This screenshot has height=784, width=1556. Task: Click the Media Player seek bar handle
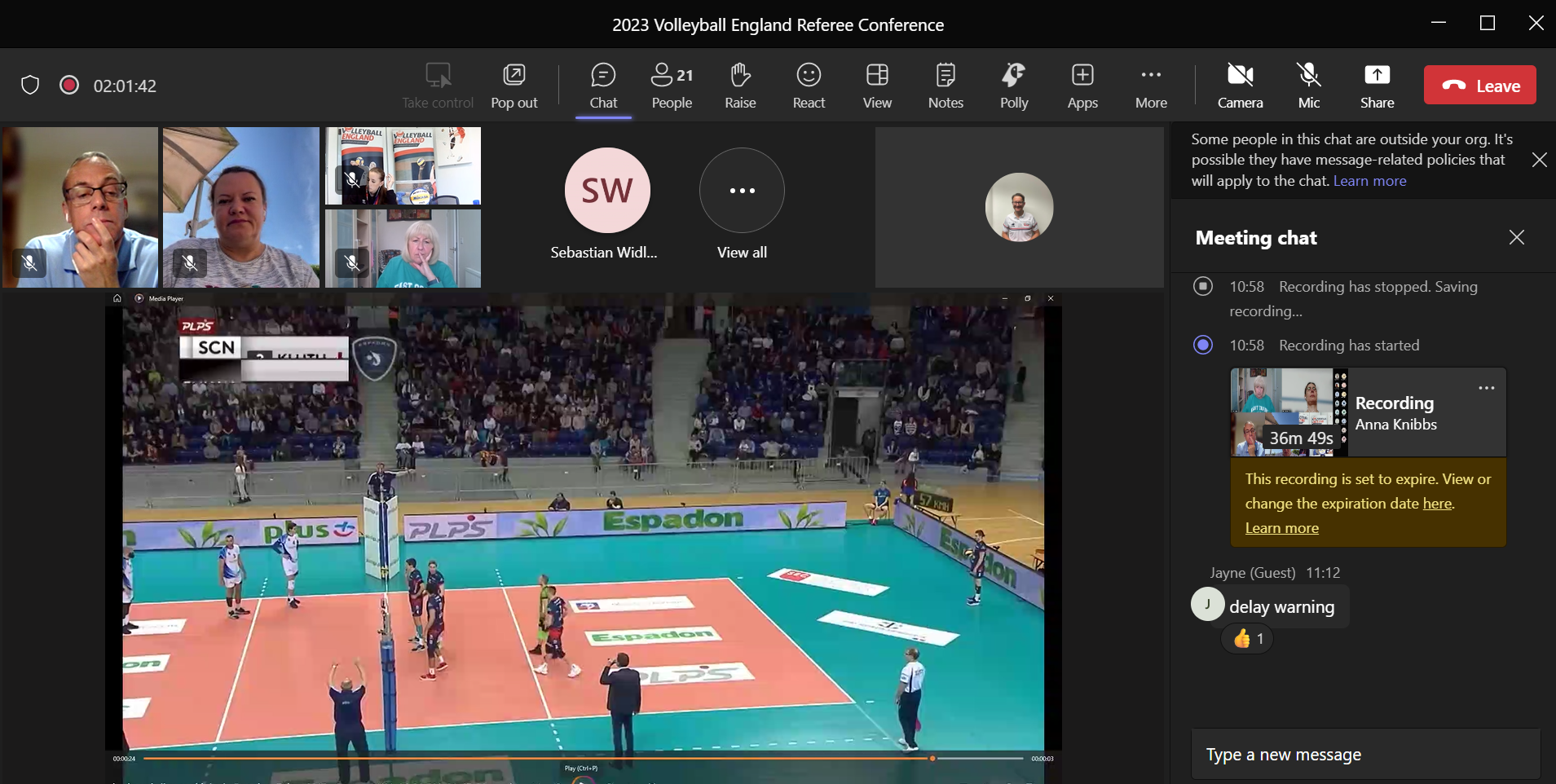point(932,758)
